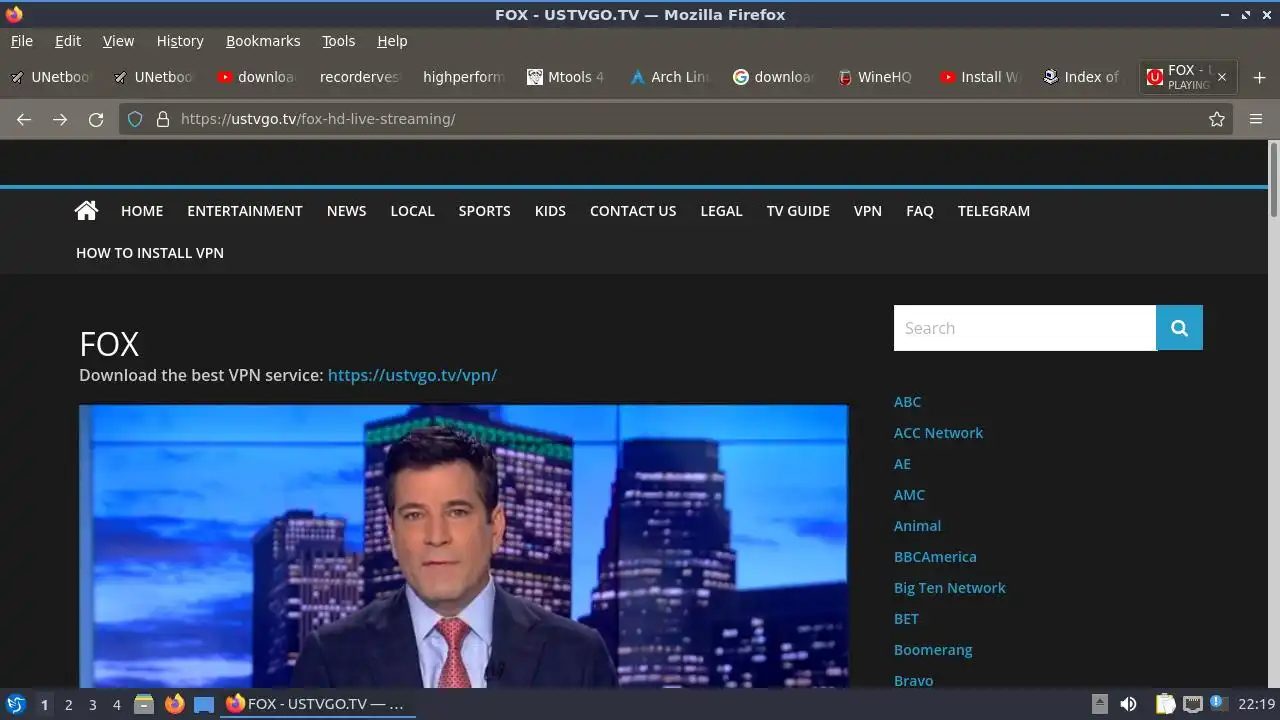
Task: Open the Boomerang channel link
Action: coord(933,650)
